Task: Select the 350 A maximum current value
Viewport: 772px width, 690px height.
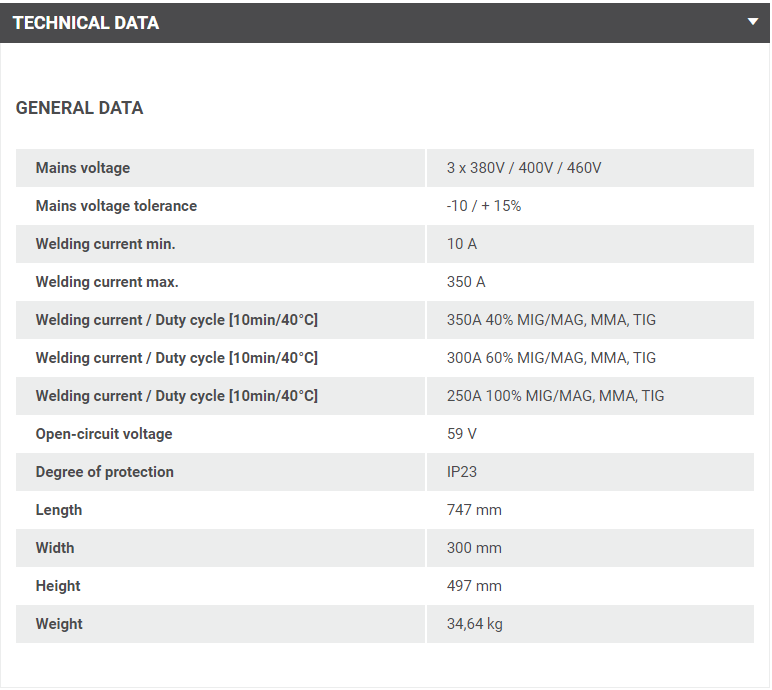Action: [466, 282]
